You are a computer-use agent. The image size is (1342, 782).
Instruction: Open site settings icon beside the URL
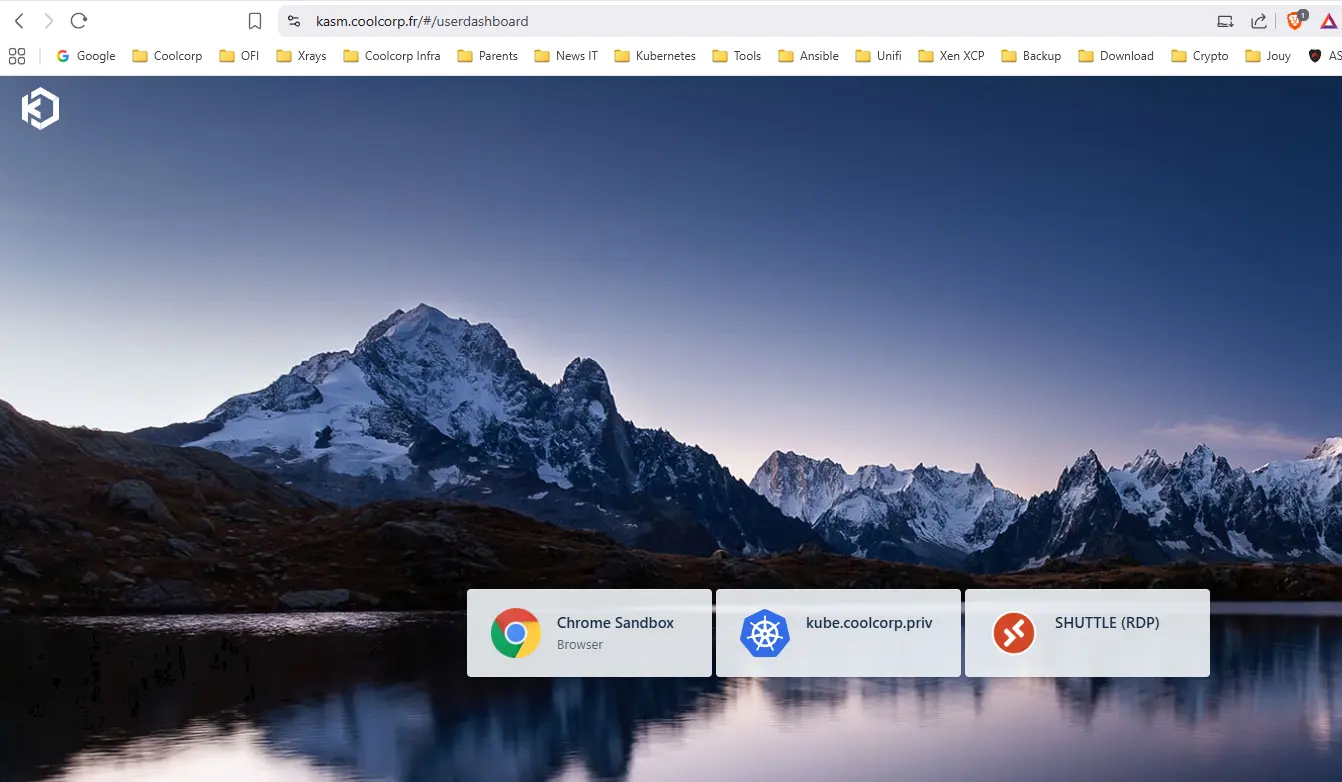coord(293,21)
